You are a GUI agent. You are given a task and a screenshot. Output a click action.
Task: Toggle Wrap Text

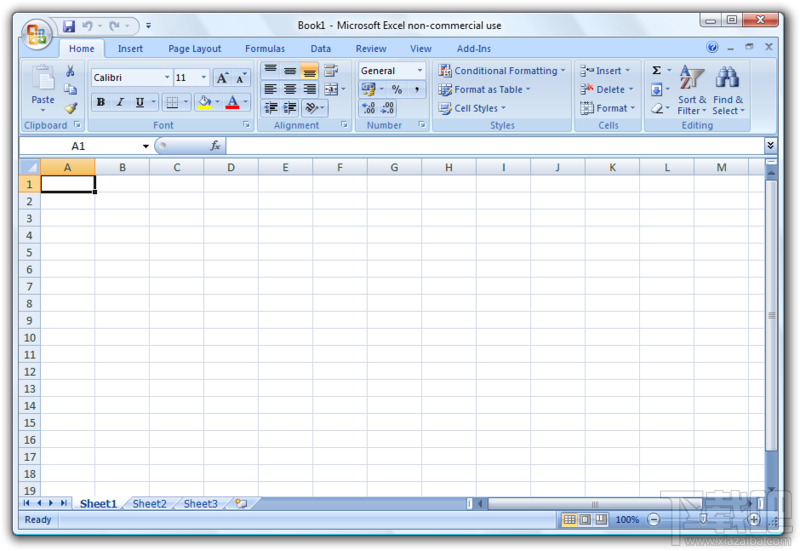pyautogui.click(x=332, y=70)
